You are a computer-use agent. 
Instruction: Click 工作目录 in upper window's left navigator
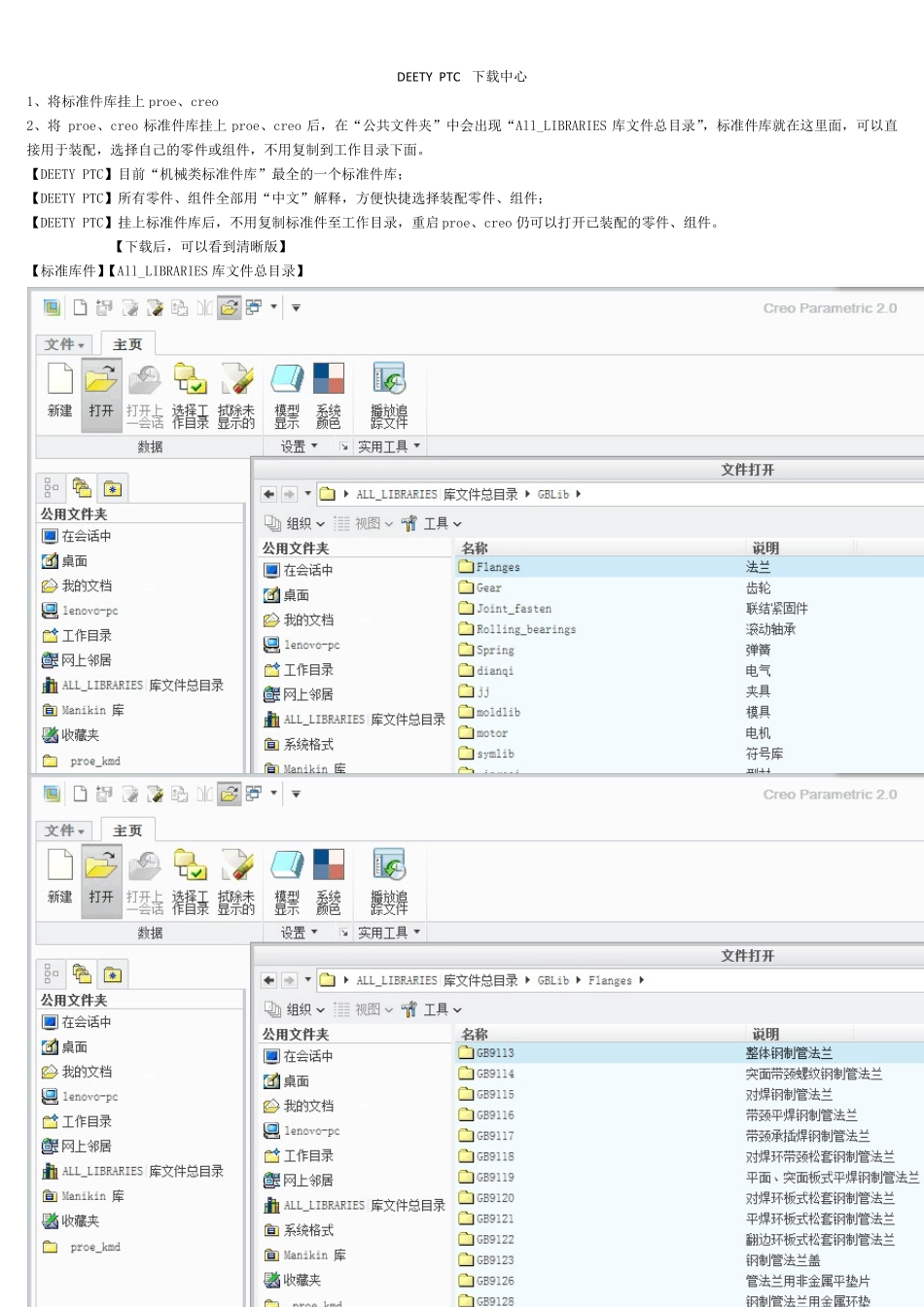[77, 635]
